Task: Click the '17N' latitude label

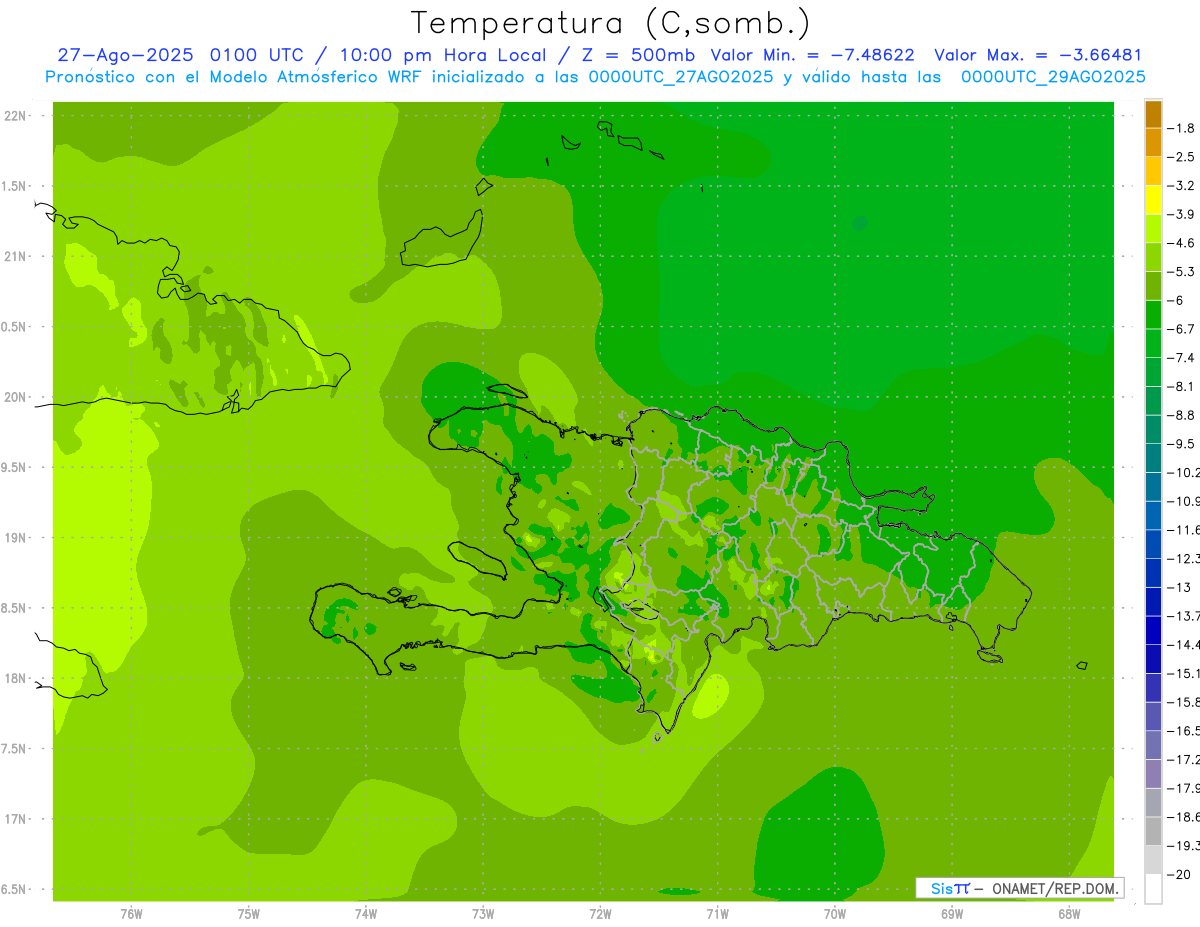Action: (x=15, y=819)
